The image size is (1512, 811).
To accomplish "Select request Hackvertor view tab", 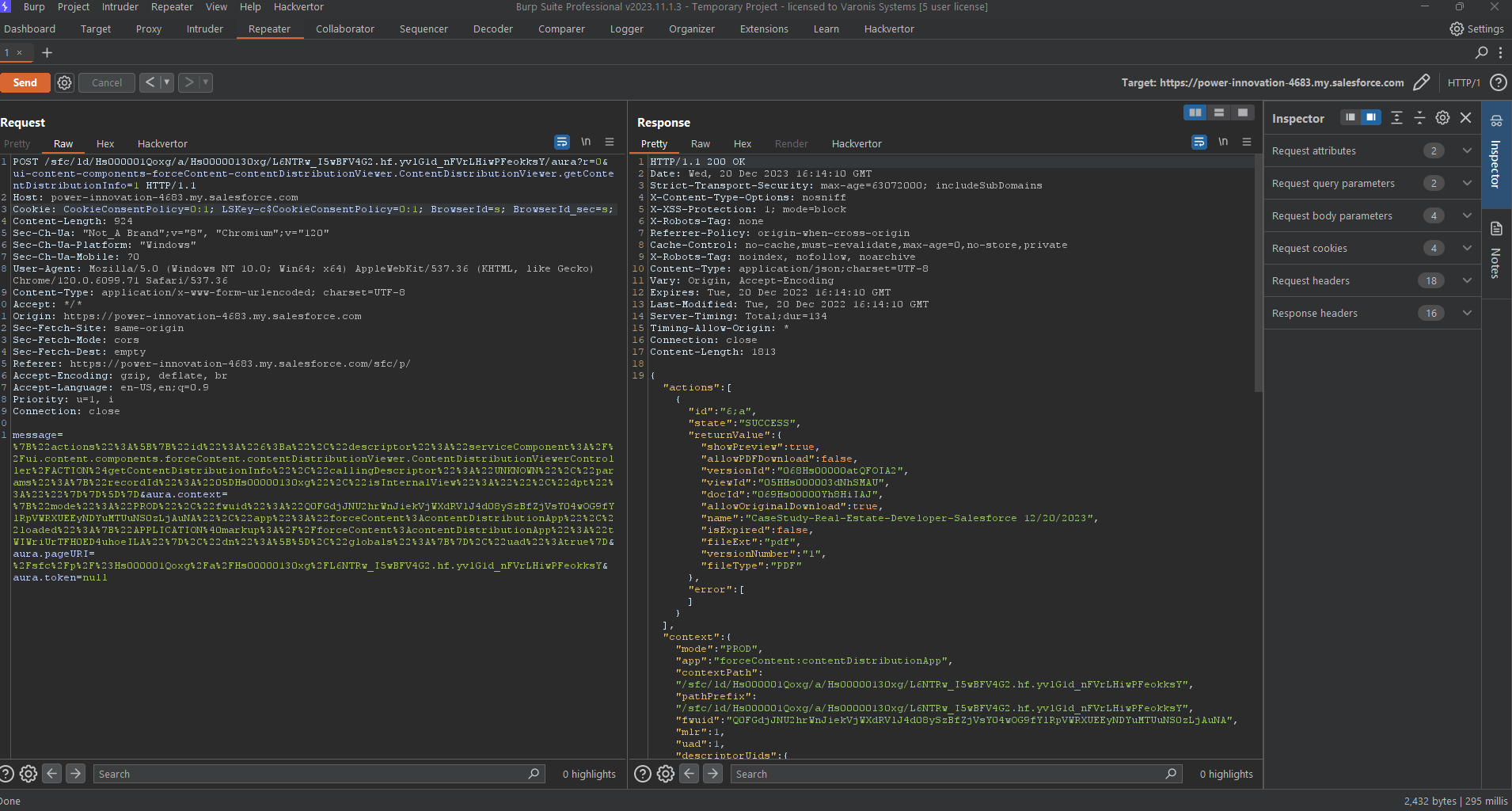I will click(162, 143).
